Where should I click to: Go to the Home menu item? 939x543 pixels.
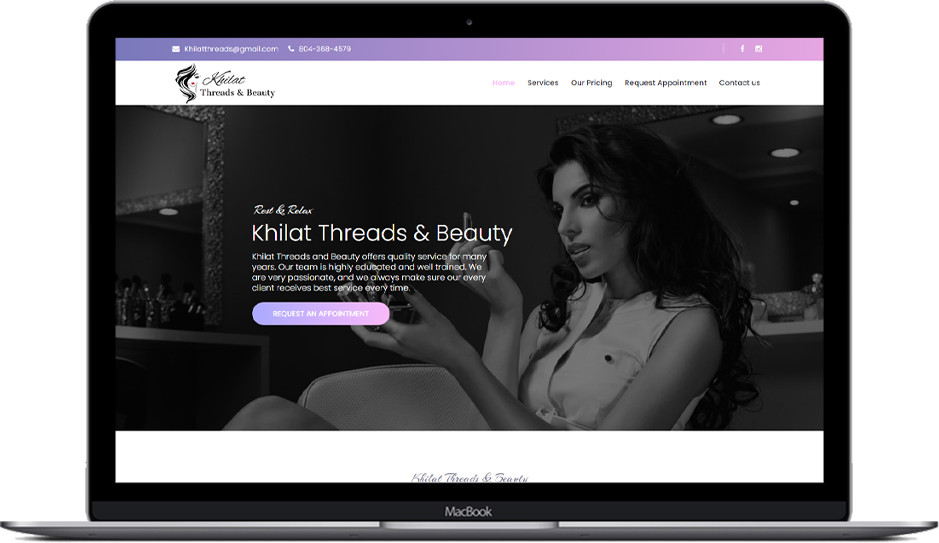(503, 83)
